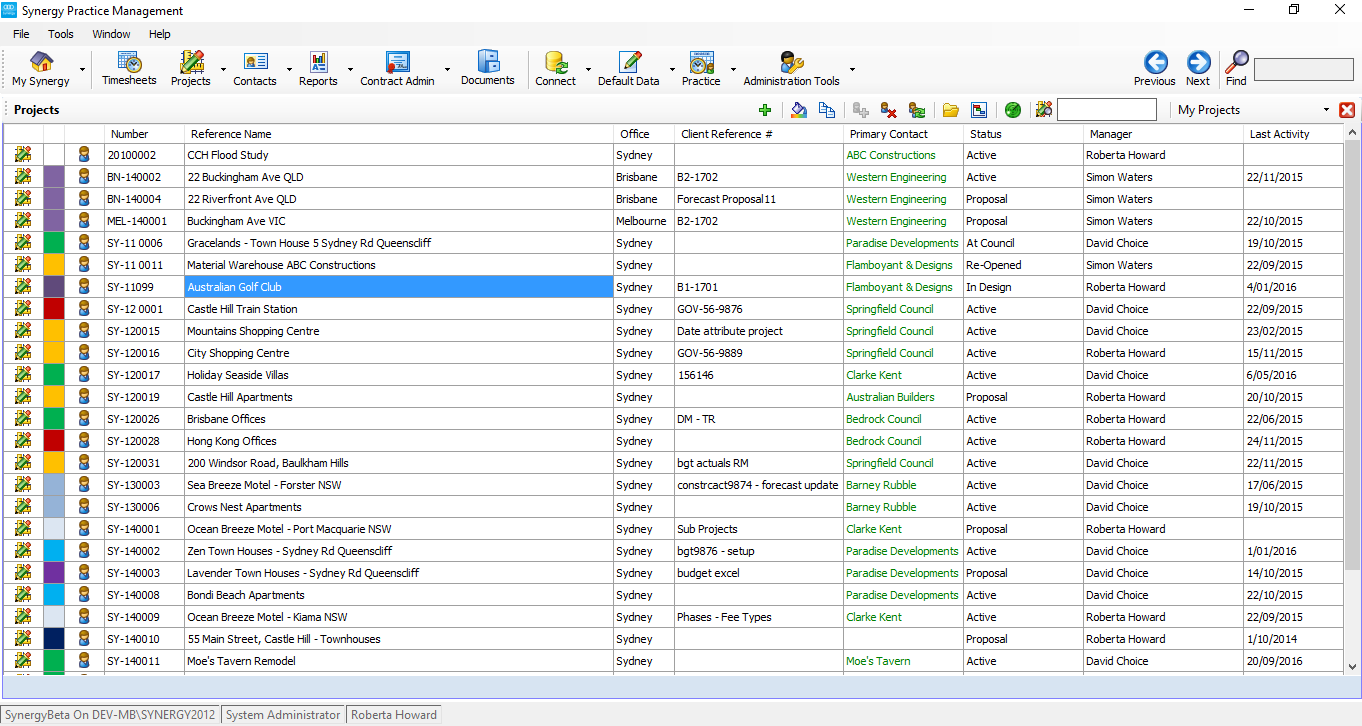This screenshot has width=1362, height=726.
Task: Open Administration Tools
Action: pyautogui.click(x=789, y=68)
